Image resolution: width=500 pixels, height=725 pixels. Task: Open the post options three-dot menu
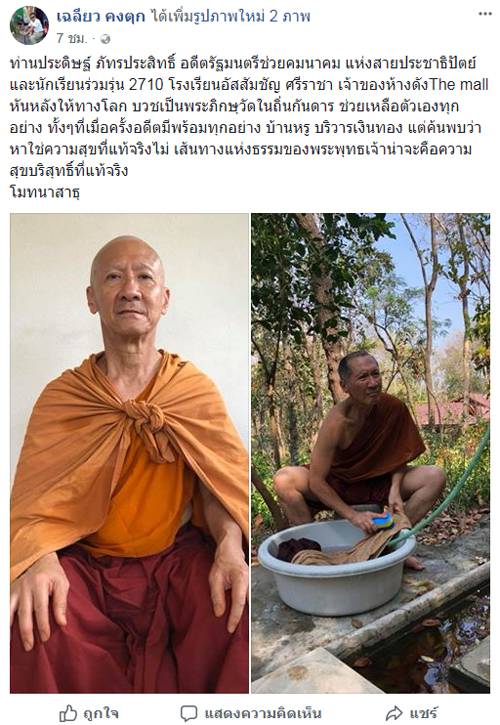coord(485,14)
